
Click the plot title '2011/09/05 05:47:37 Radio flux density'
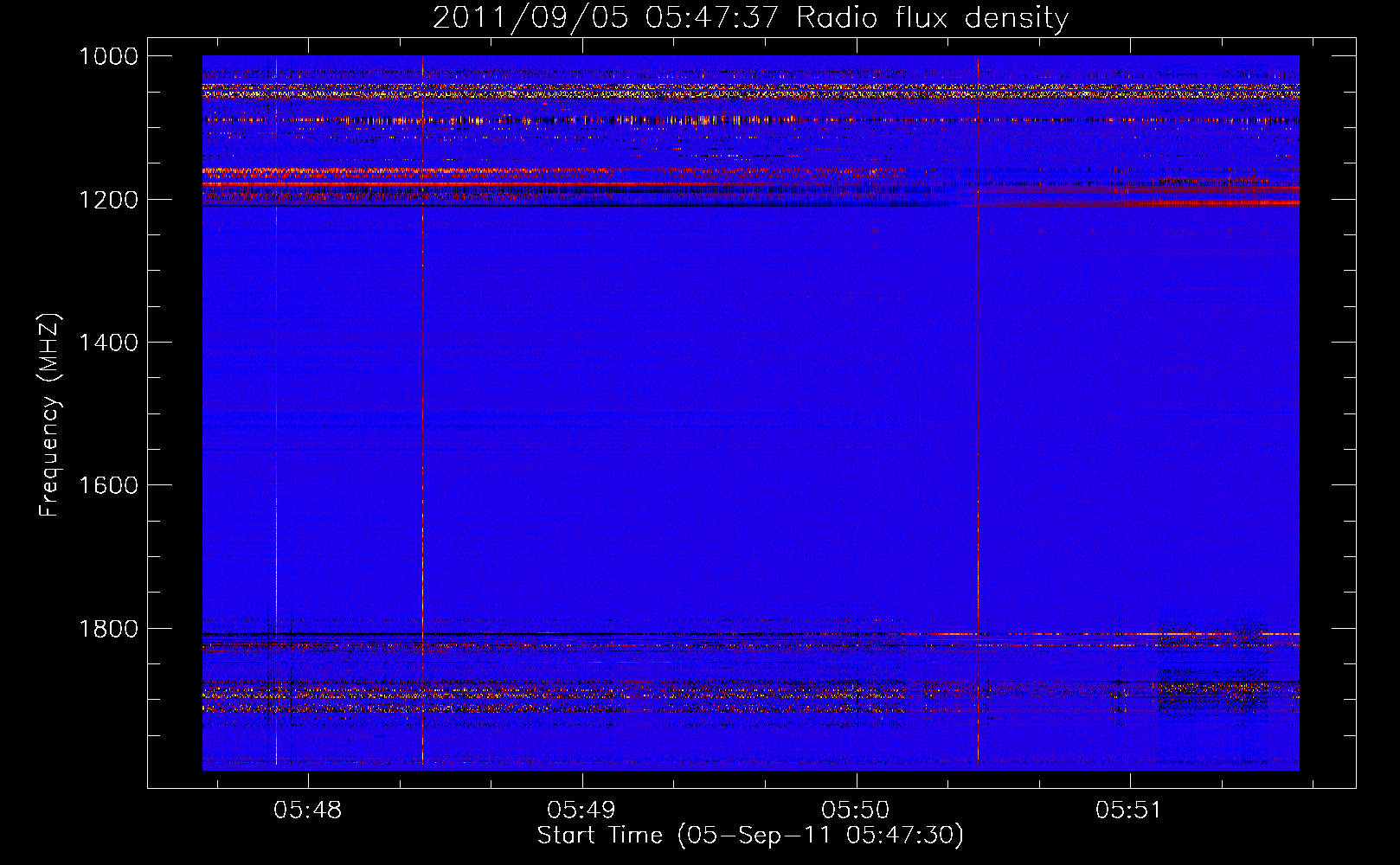coord(750,17)
